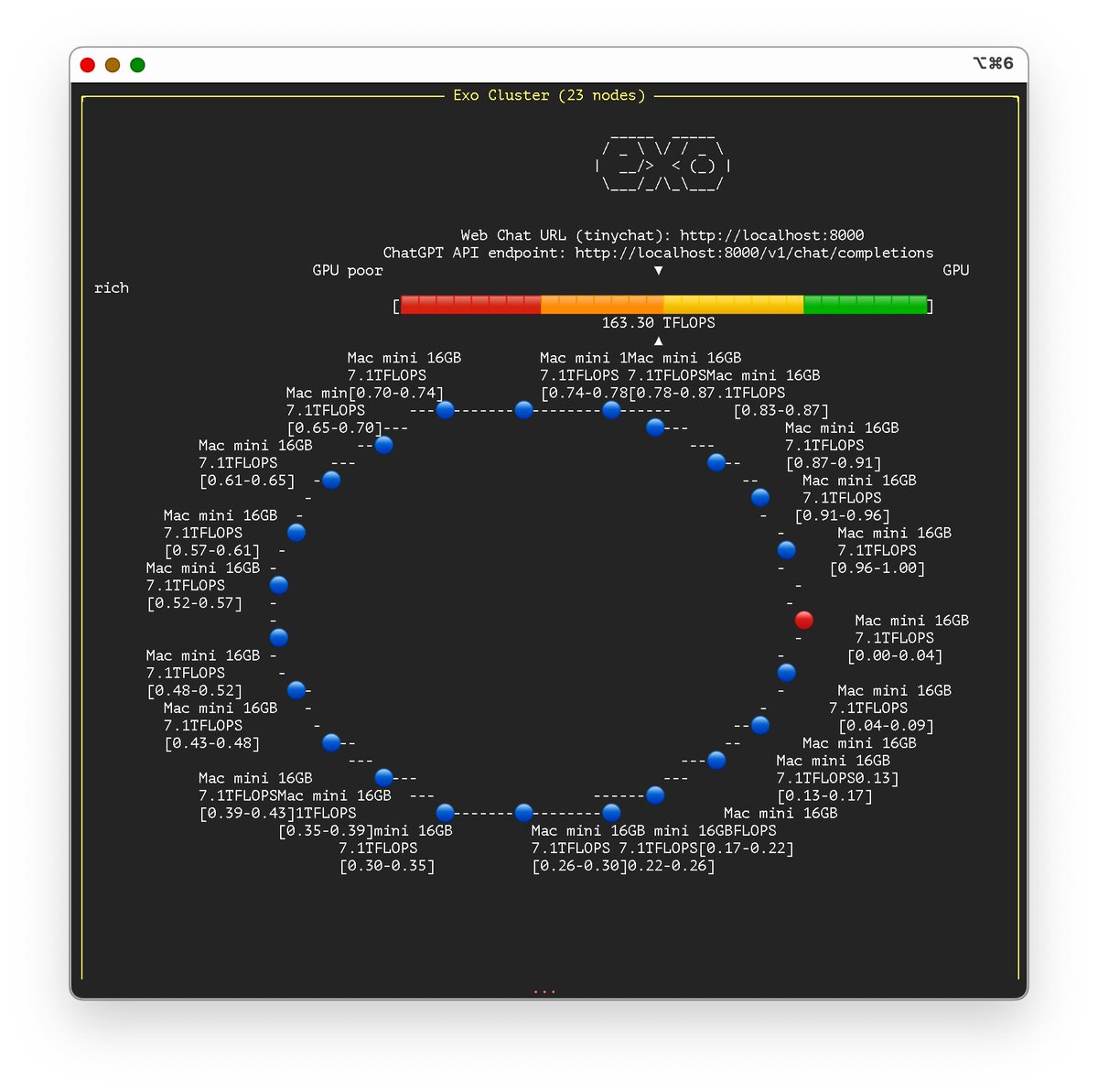The image size is (1098, 1092).
Task: Select the node with range [0.61-0.65]
Action: tap(330, 479)
